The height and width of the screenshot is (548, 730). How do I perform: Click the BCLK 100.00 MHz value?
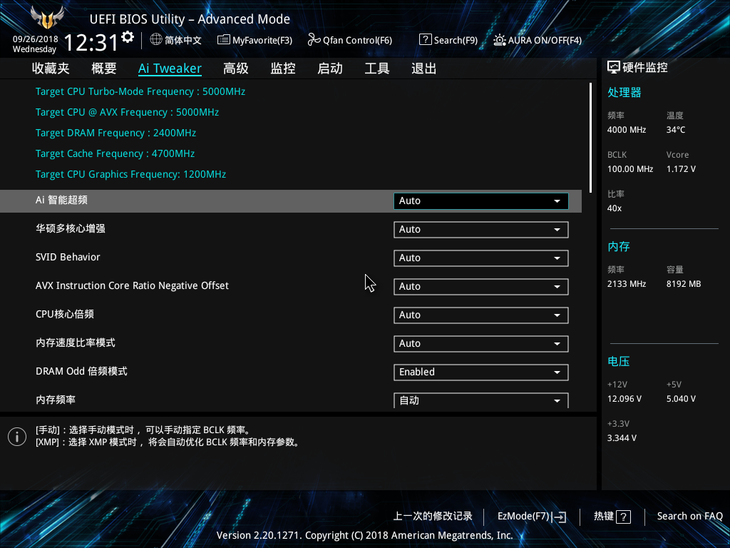630,169
